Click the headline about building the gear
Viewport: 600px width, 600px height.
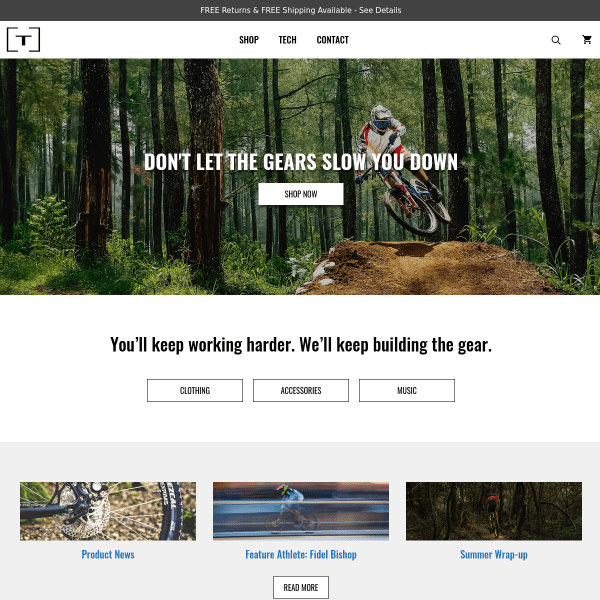point(301,344)
